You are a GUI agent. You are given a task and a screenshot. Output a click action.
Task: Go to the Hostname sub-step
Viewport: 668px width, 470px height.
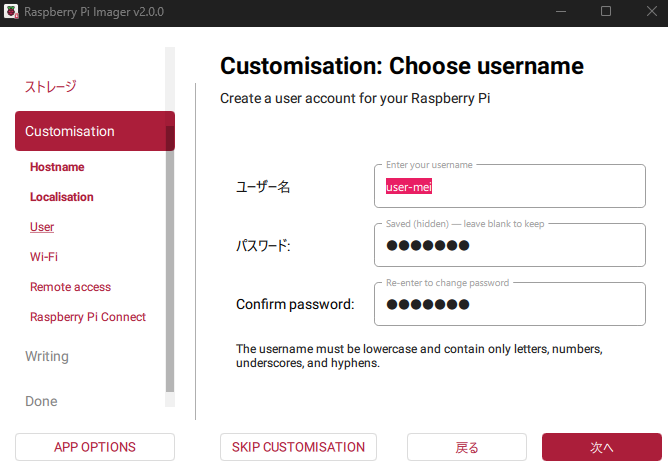pyautogui.click(x=57, y=167)
